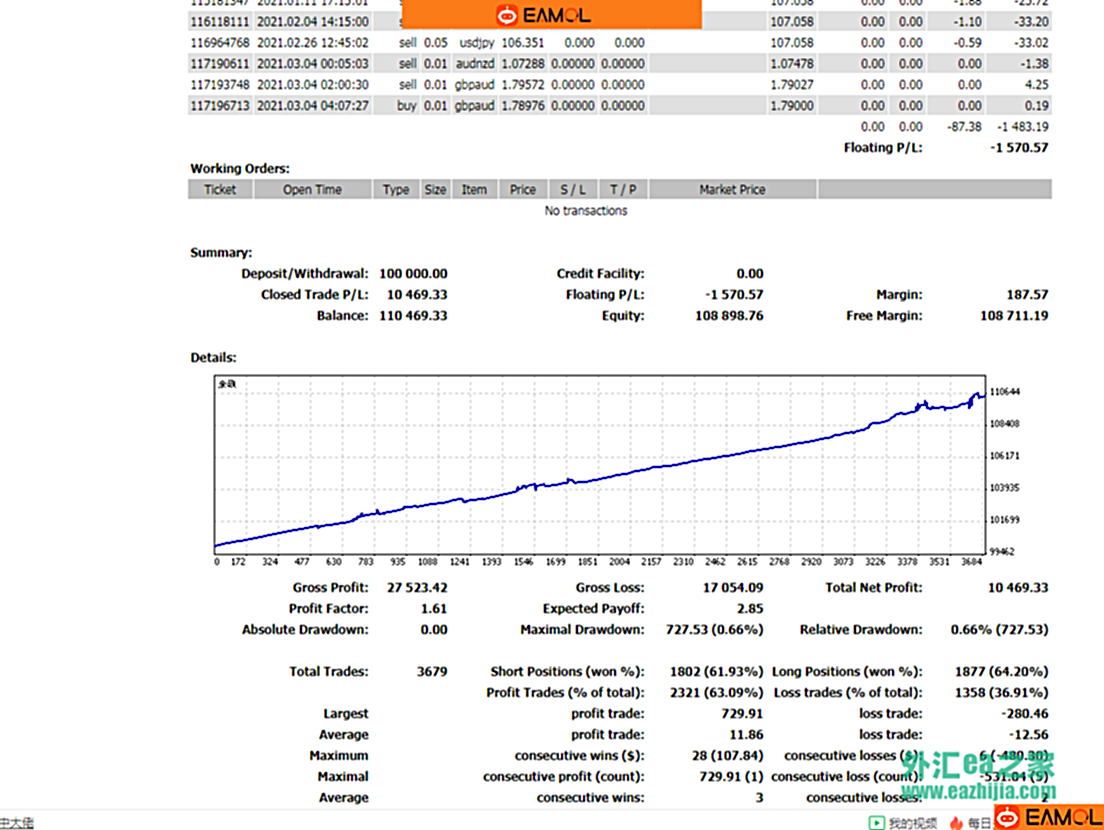Click the Equity value 108 898.76
The width and height of the screenshot is (1104, 830).
click(x=729, y=316)
